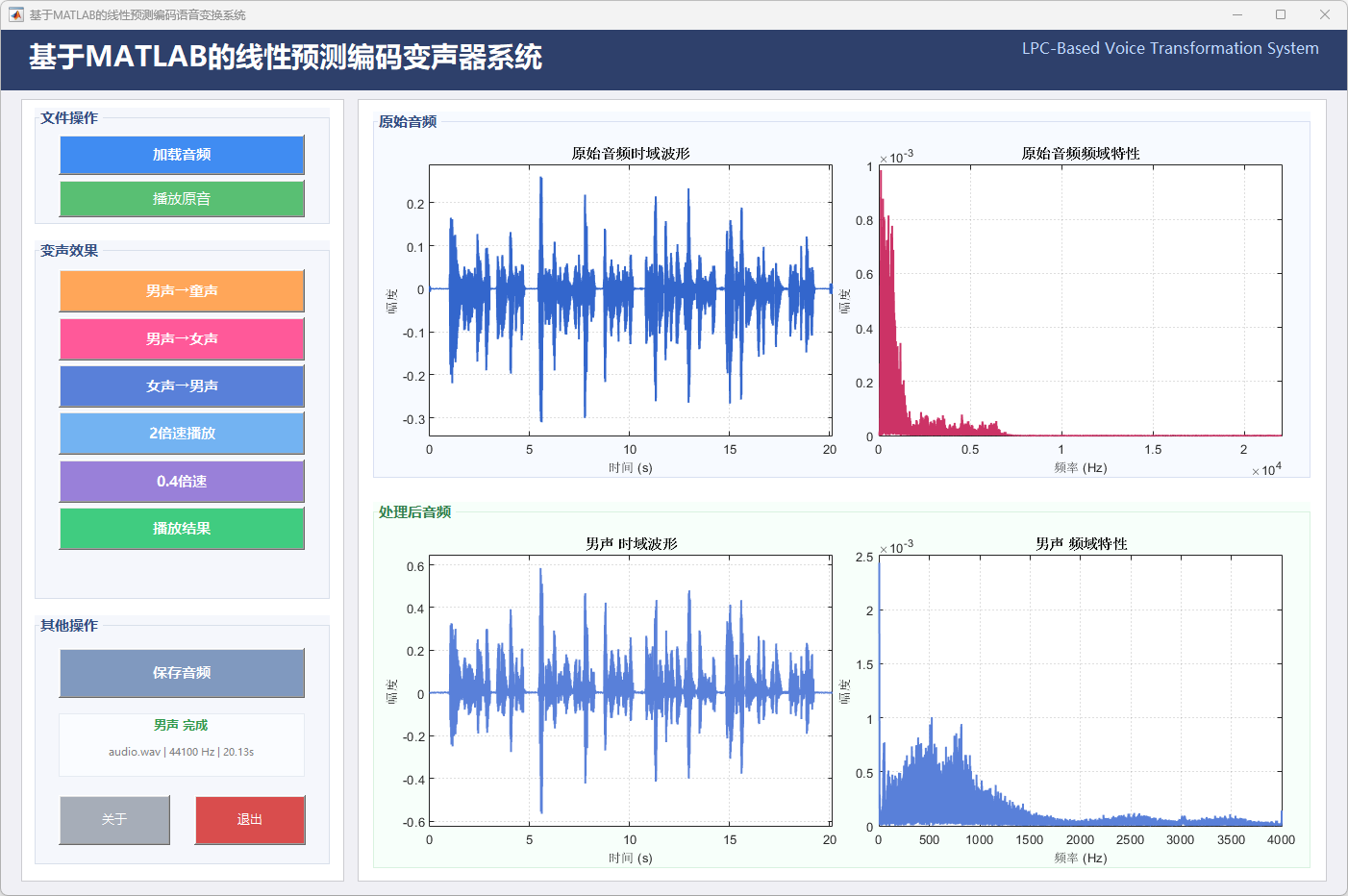Click the 男声 完成 status label
The width and height of the screenshot is (1348, 896).
click(181, 725)
